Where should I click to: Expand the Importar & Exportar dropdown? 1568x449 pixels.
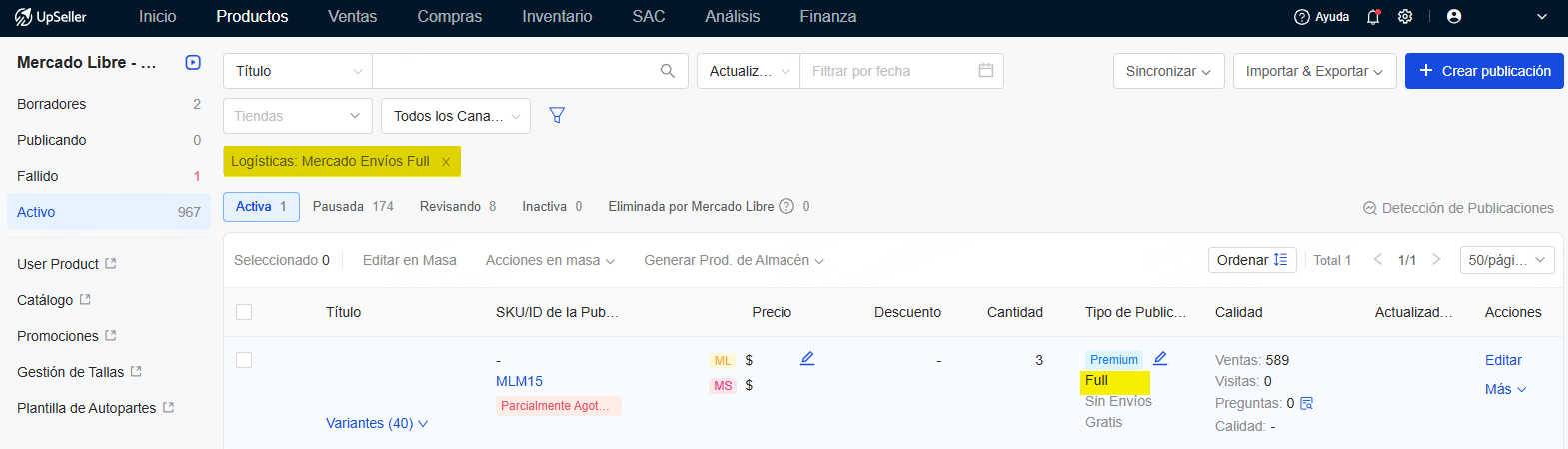click(x=1315, y=71)
